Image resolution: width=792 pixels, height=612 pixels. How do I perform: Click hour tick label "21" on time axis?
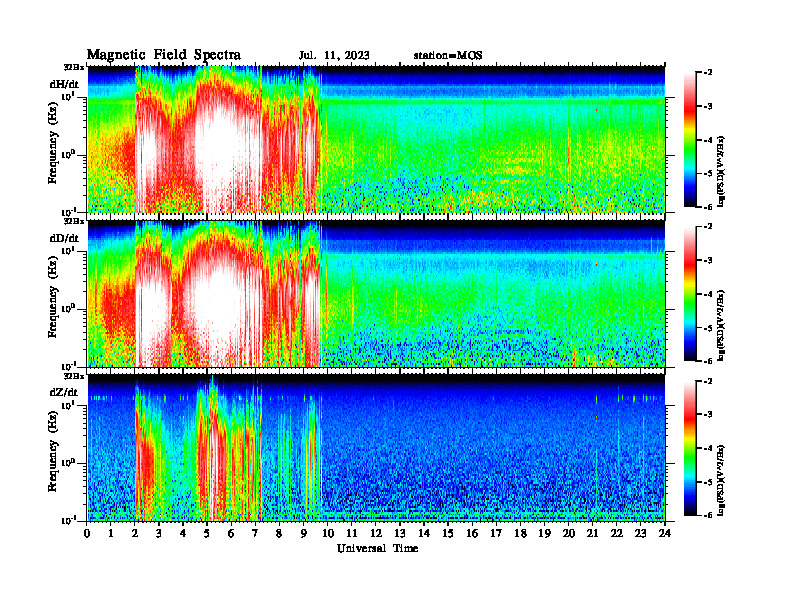point(592,533)
